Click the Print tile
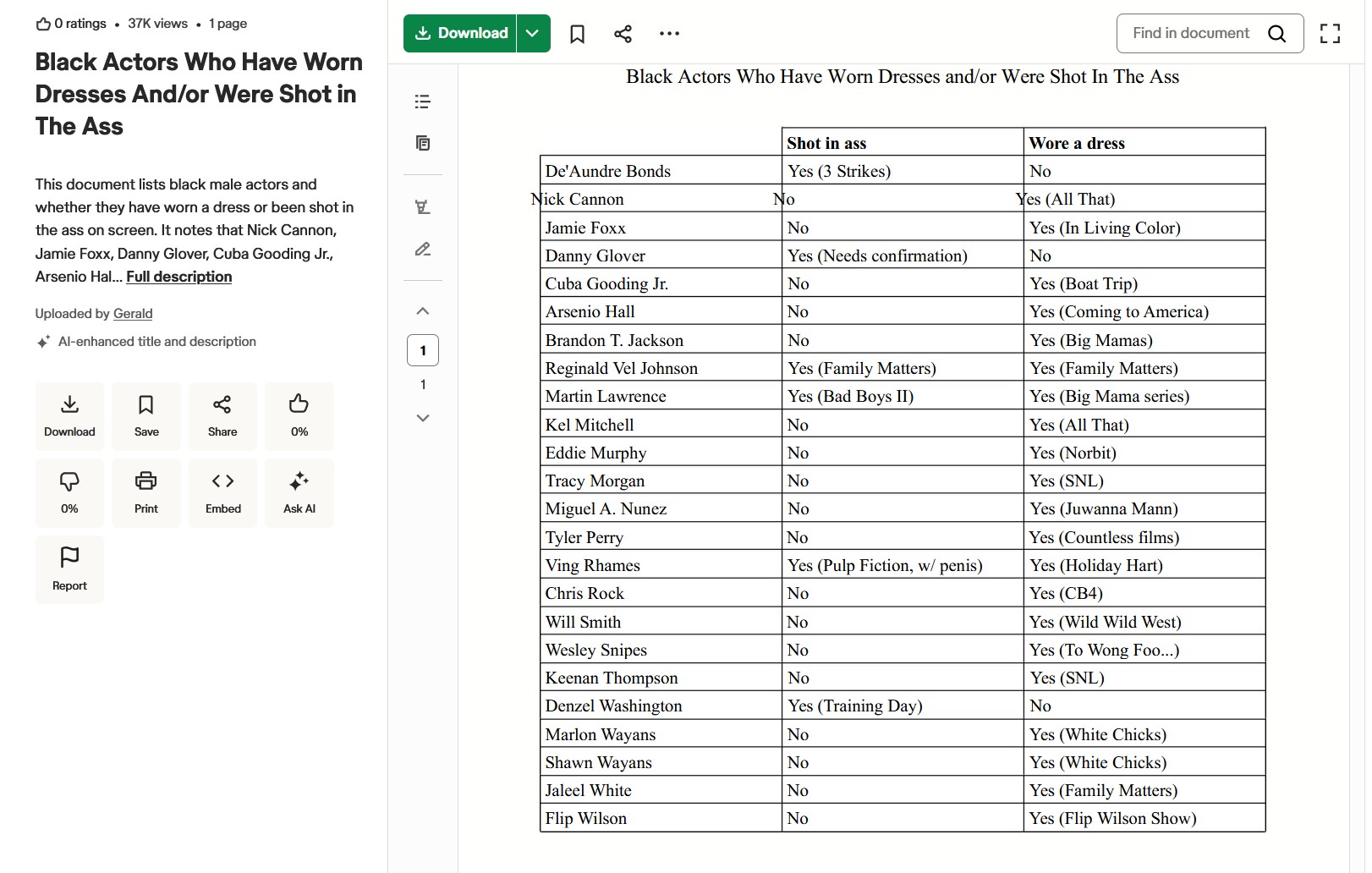The height and width of the screenshot is (873, 1372). coord(146,493)
